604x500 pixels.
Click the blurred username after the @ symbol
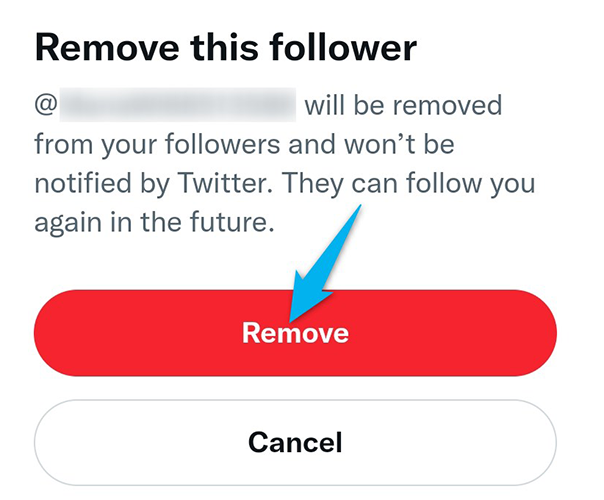point(177,104)
